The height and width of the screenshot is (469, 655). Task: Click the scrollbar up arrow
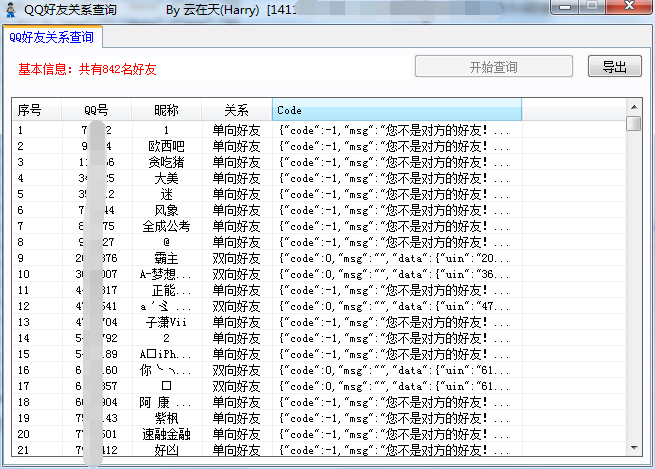pos(633,107)
